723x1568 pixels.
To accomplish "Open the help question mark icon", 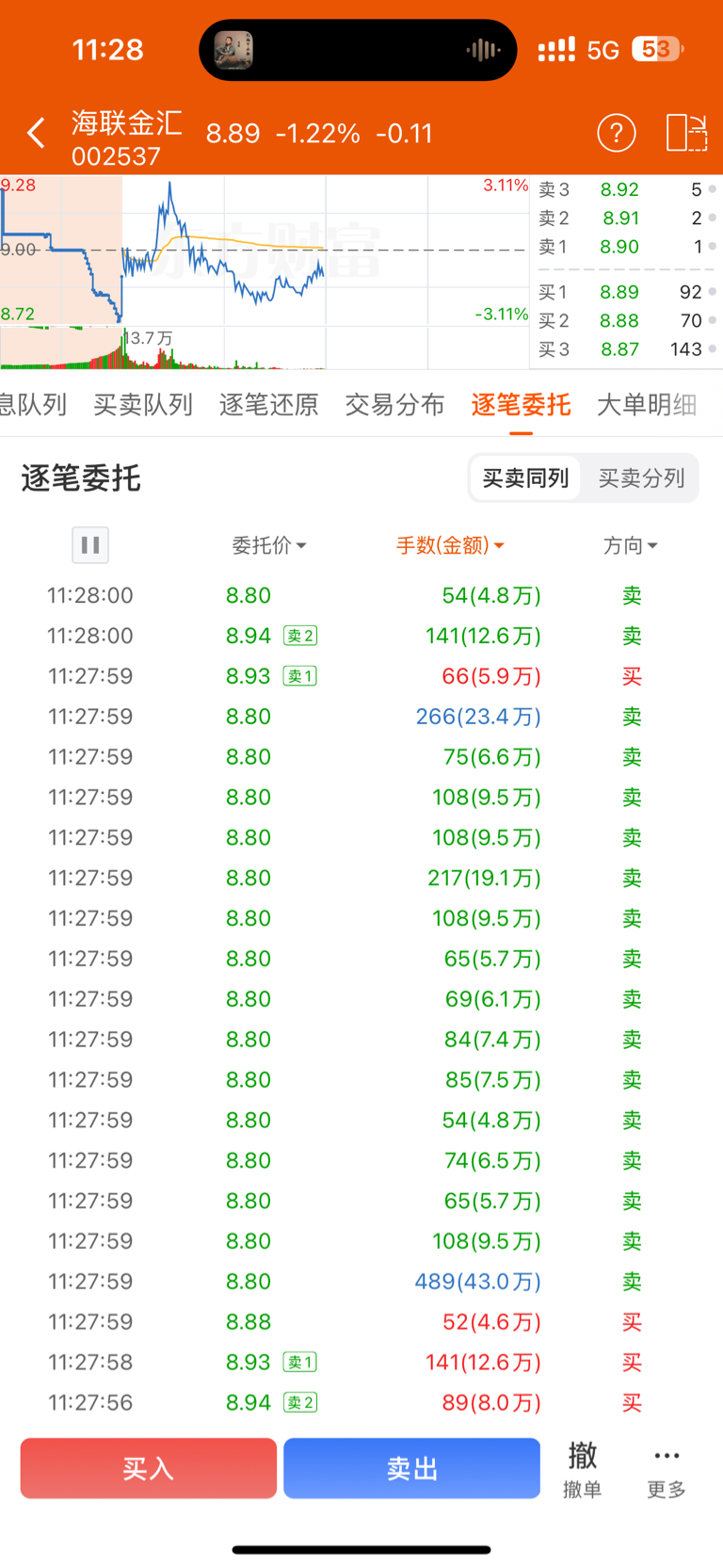I will click(x=617, y=133).
